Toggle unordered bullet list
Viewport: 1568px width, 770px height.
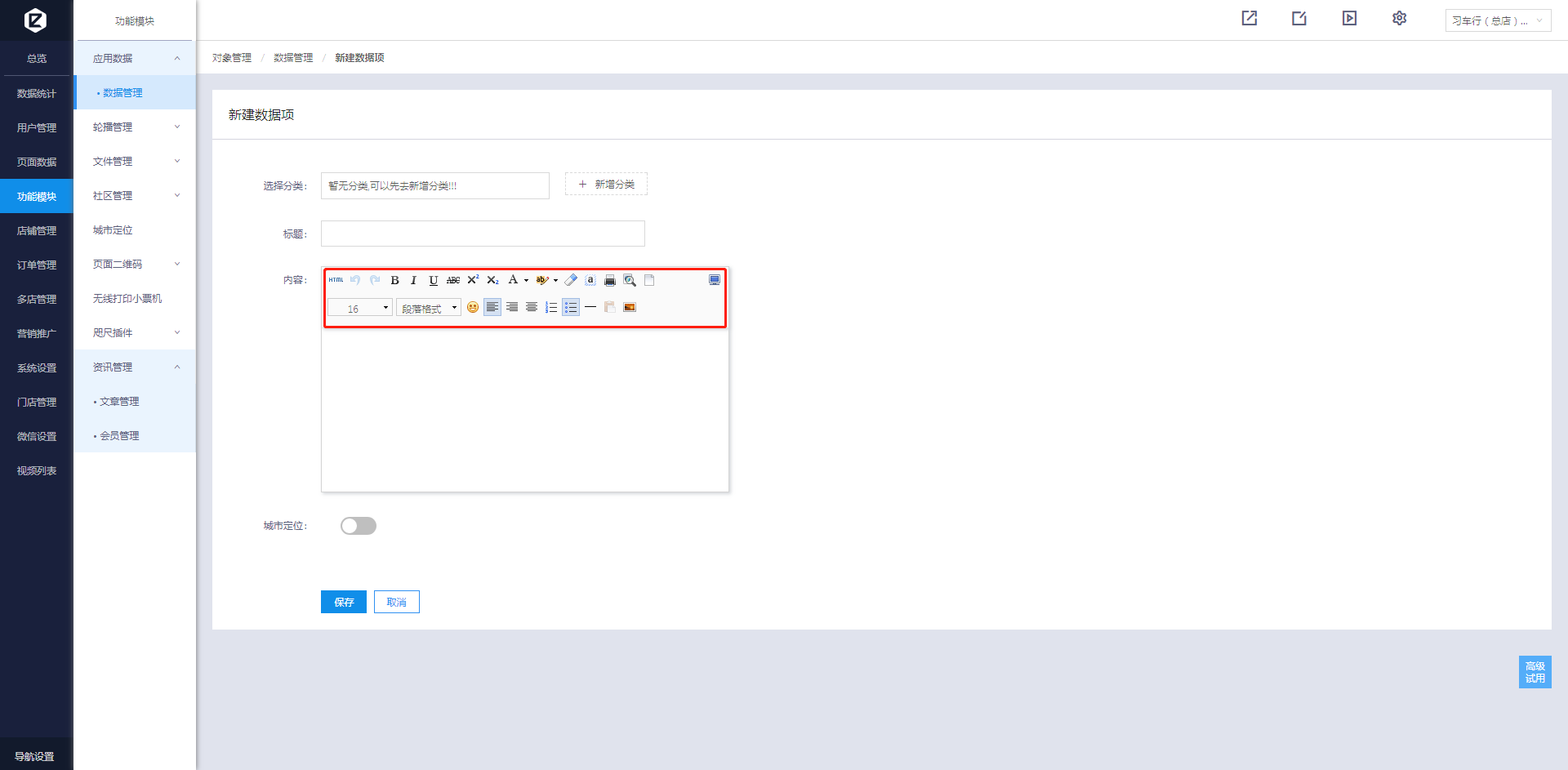click(x=571, y=307)
